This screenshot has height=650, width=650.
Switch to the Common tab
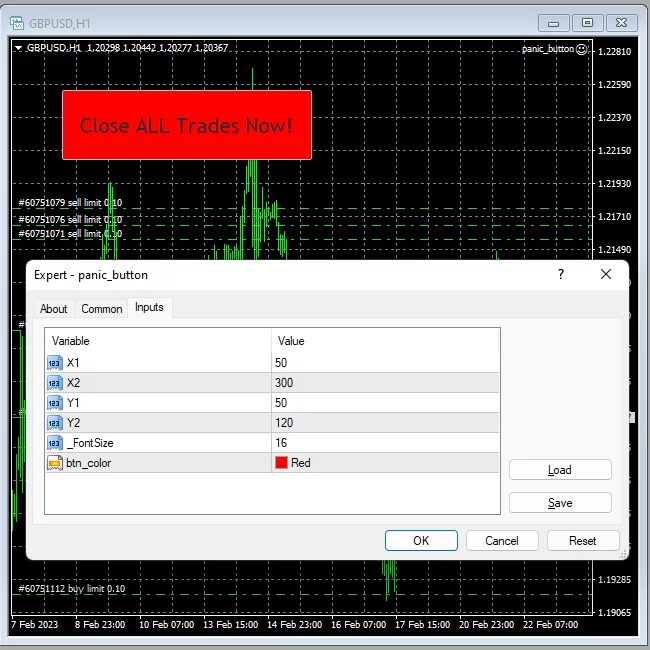coord(102,309)
